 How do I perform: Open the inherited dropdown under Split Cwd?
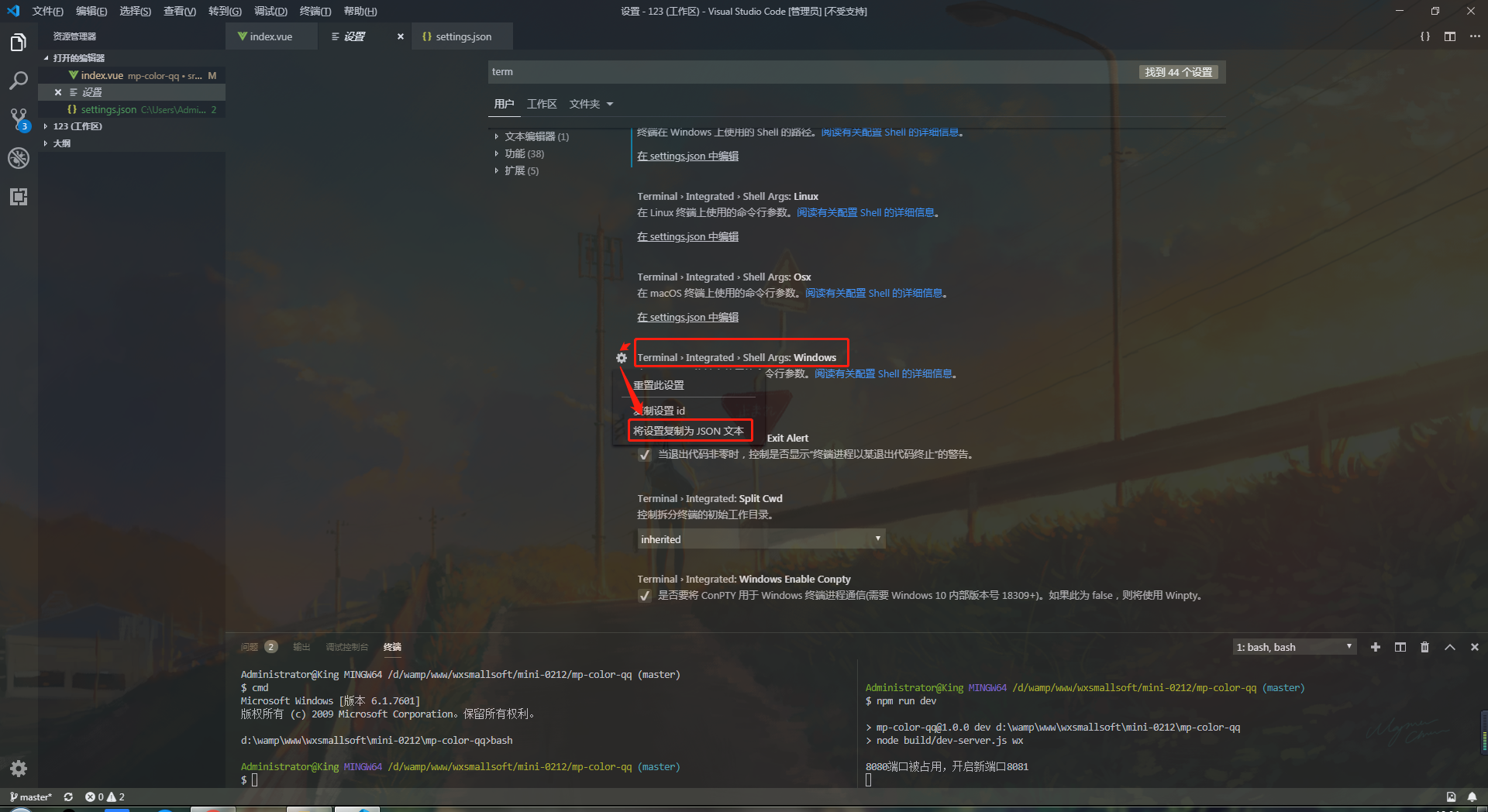click(760, 538)
